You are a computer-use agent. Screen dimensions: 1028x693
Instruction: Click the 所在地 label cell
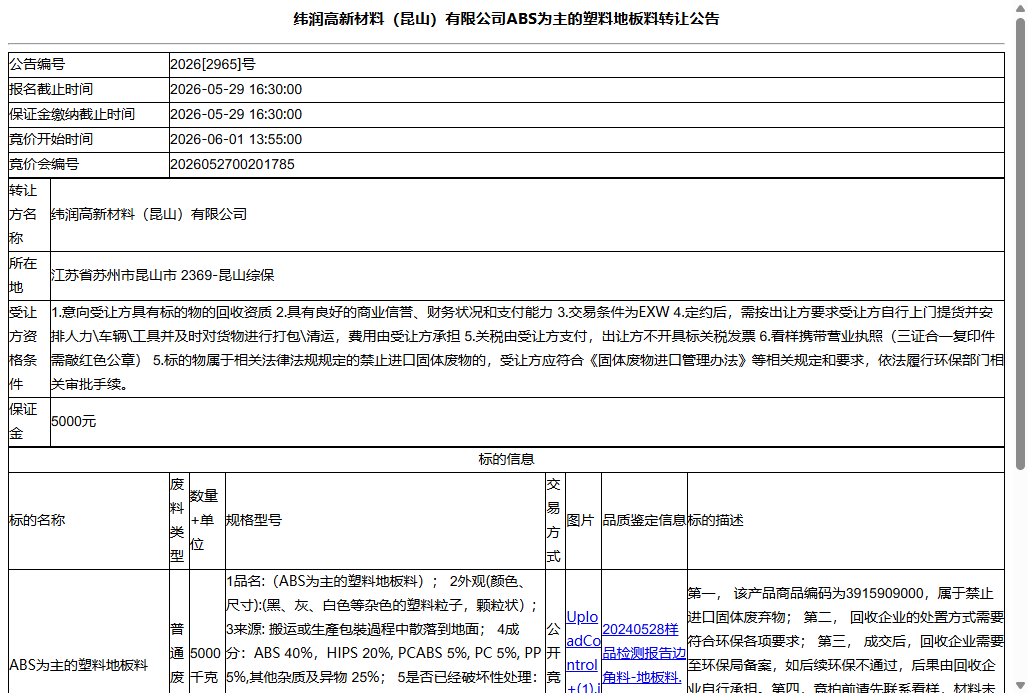pos(30,275)
